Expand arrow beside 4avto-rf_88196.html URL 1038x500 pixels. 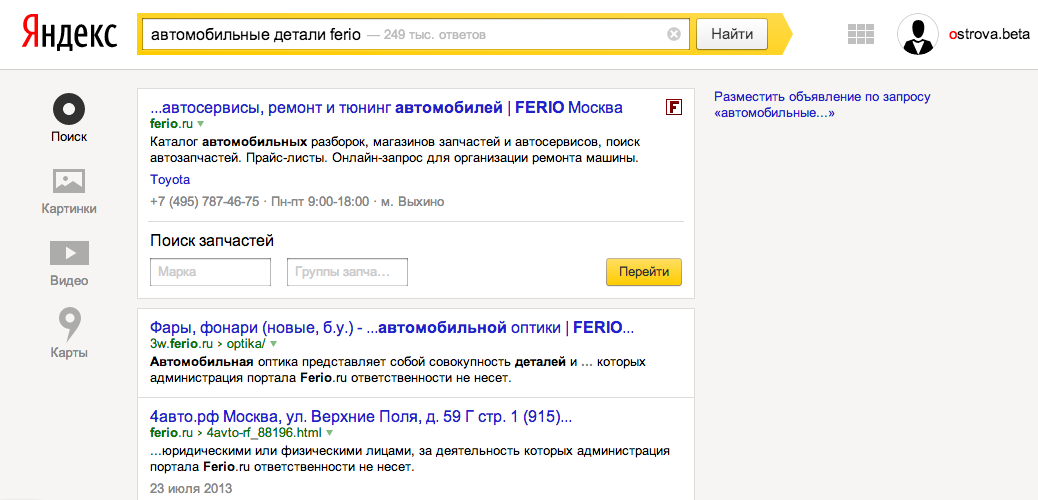click(329, 433)
